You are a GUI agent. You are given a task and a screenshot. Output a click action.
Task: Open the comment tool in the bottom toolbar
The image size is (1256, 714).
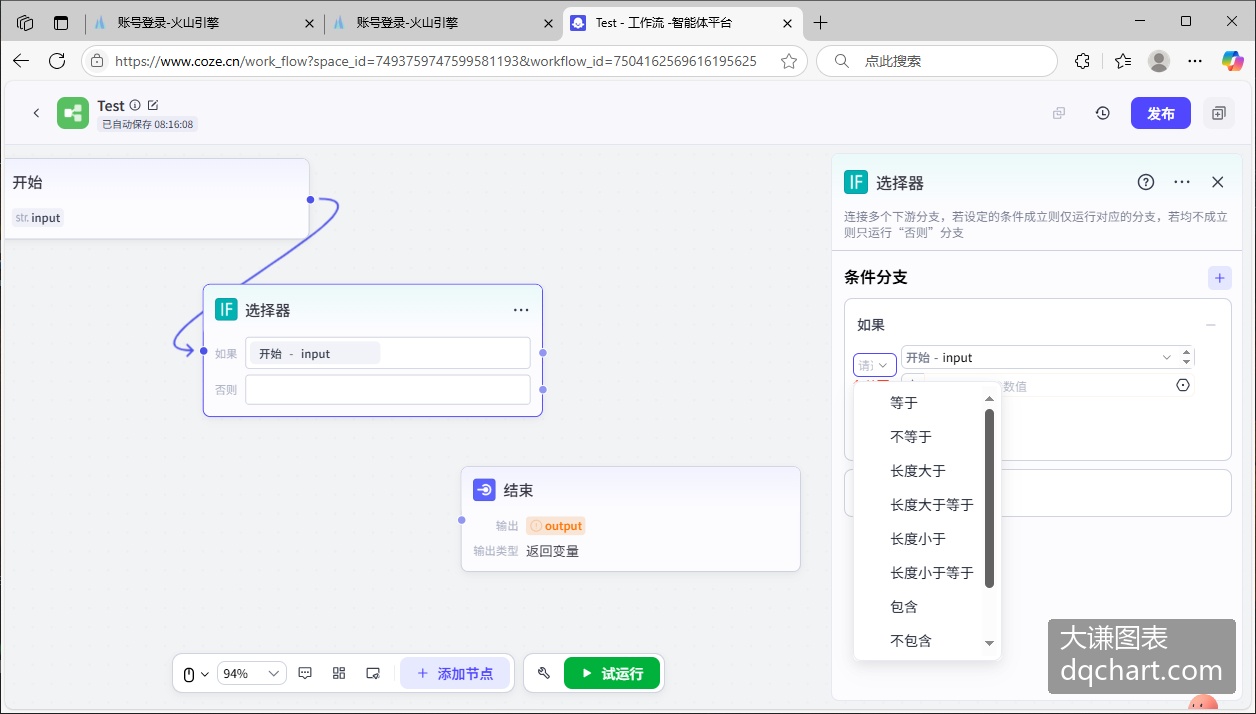point(306,674)
